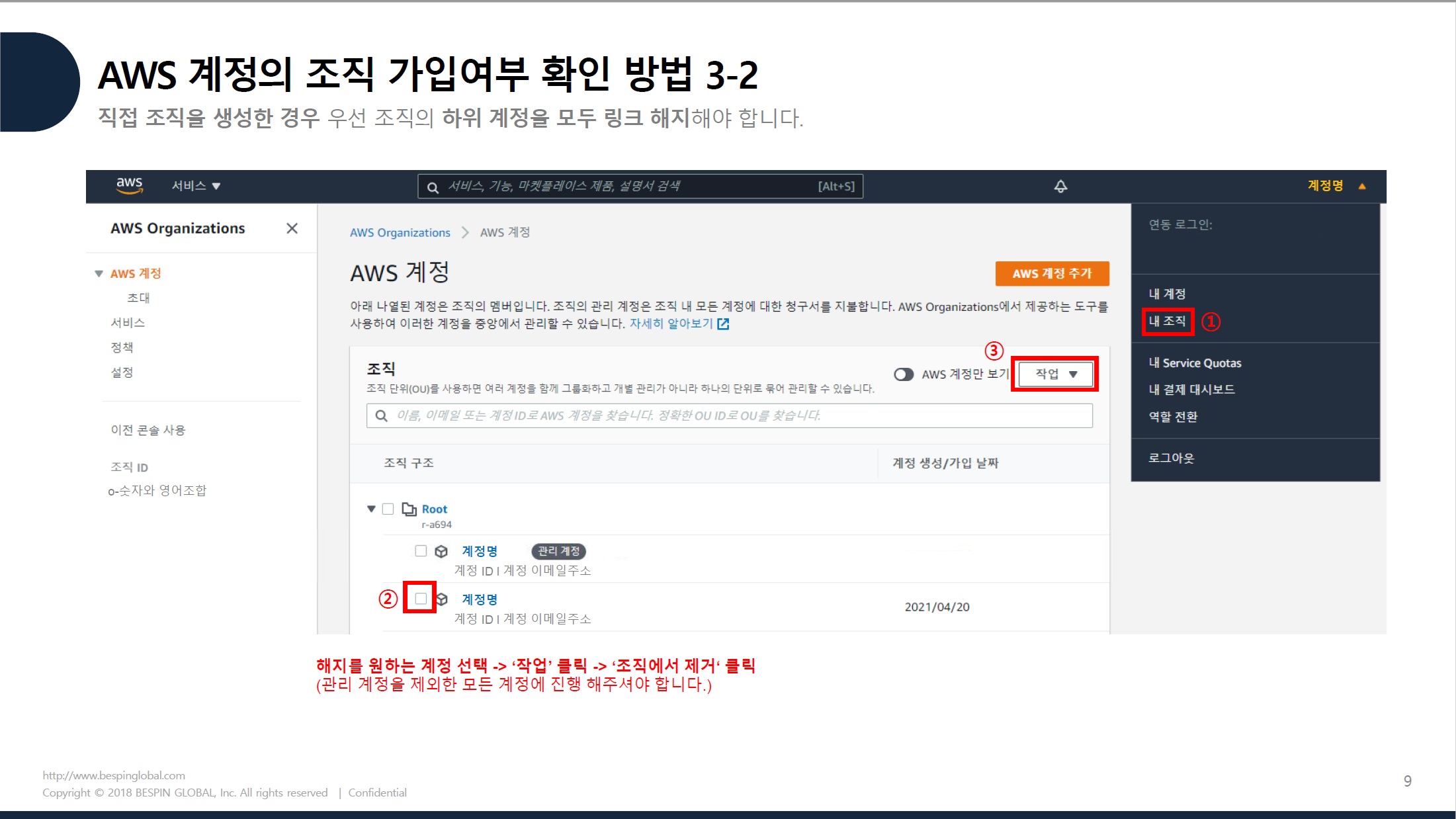
Task: Open 계정명 link beside 관리 계정 badge
Action: (x=480, y=551)
